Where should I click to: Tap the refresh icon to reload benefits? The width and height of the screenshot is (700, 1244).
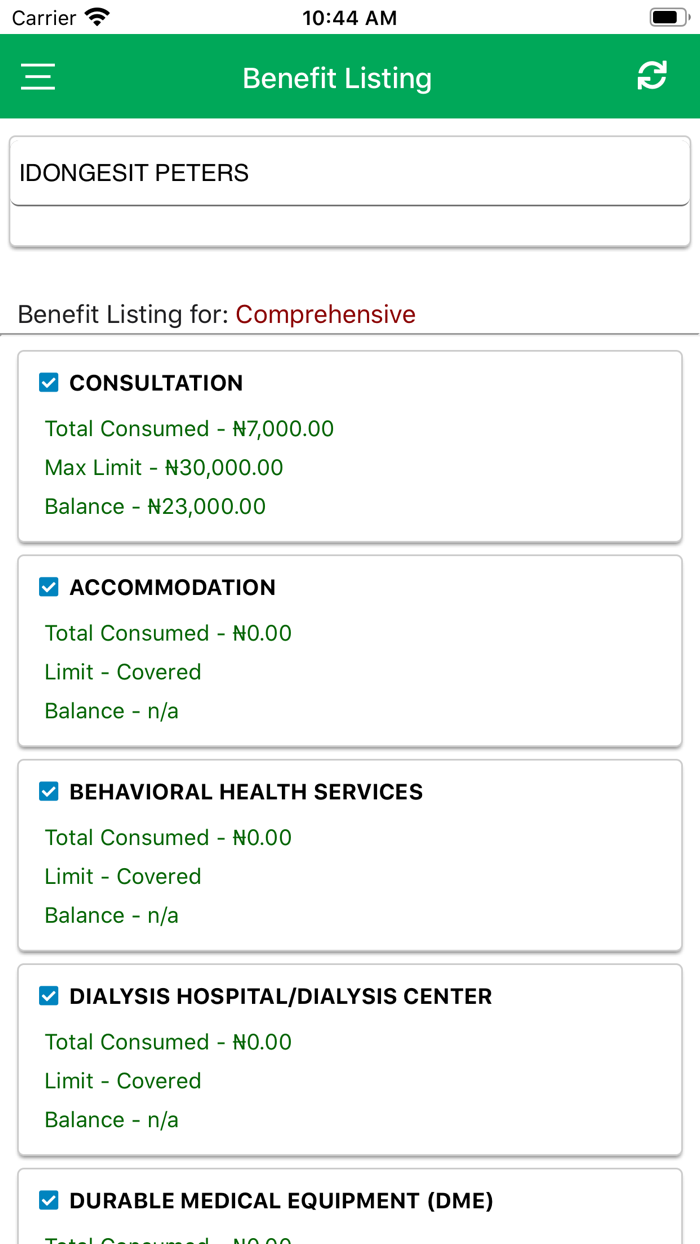coord(652,75)
